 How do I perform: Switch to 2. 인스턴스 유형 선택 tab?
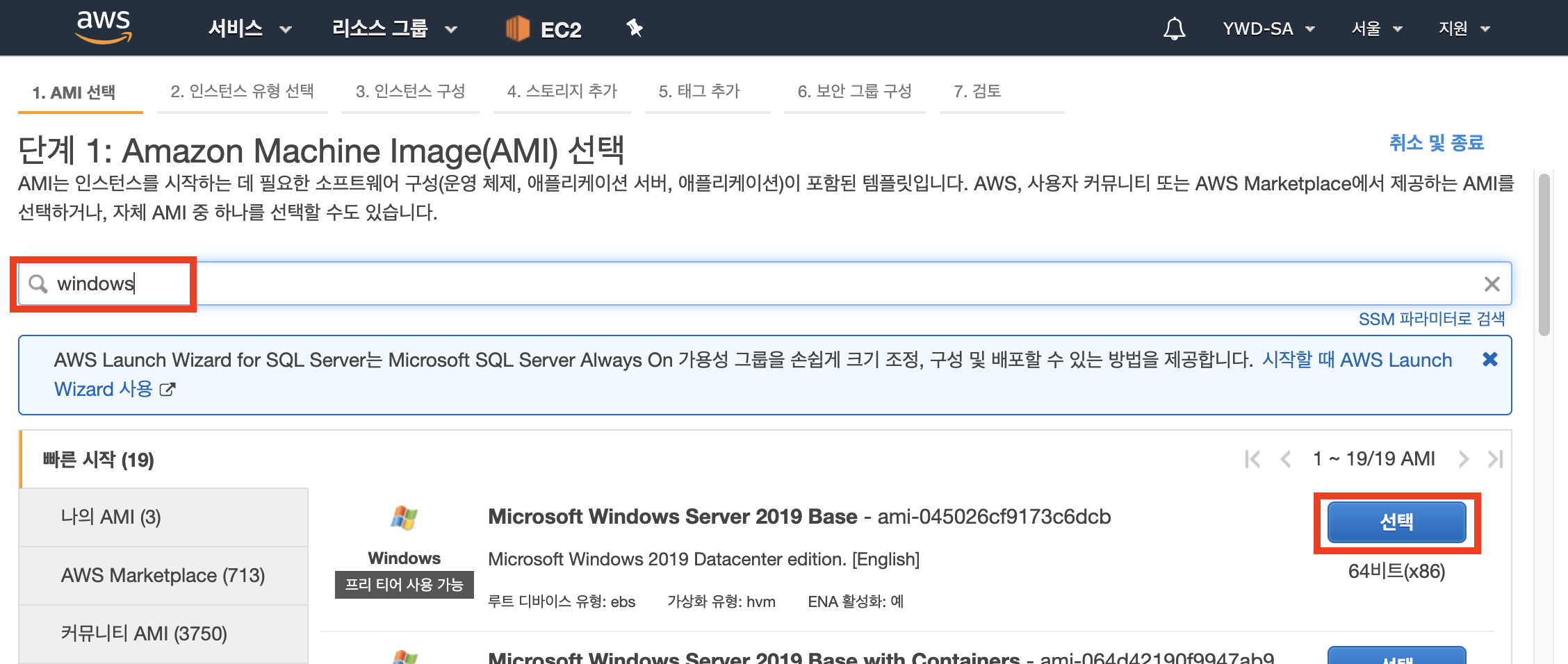click(x=242, y=91)
